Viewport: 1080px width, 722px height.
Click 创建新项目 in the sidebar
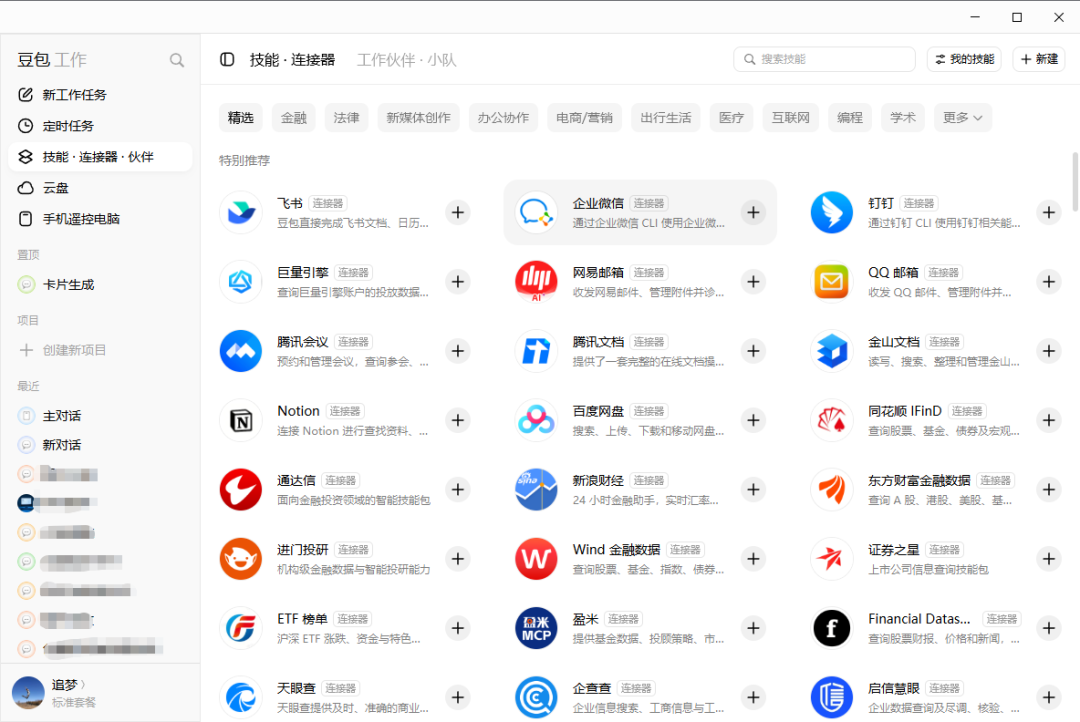click(x=100, y=350)
